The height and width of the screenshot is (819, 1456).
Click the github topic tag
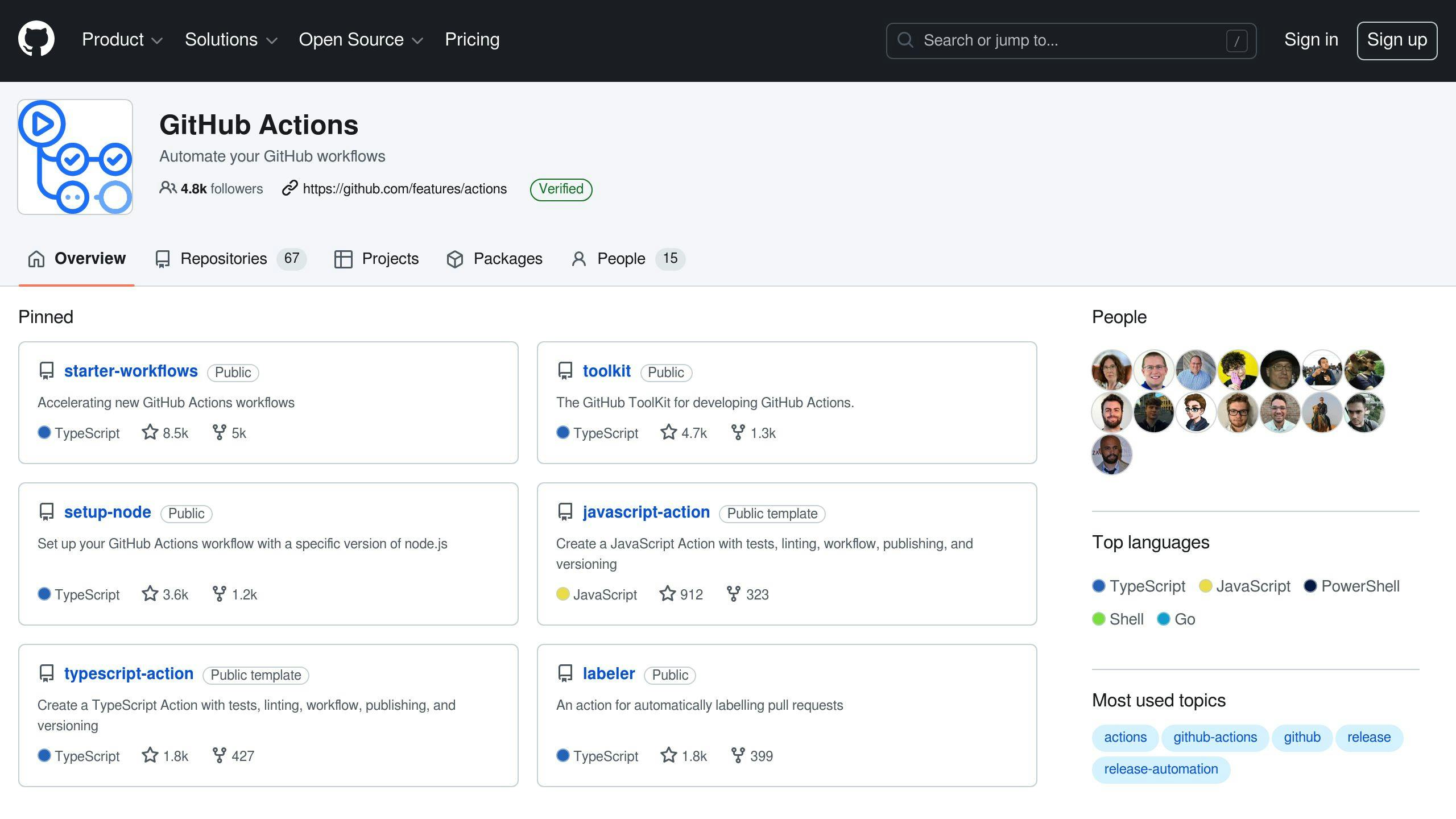(x=1302, y=738)
